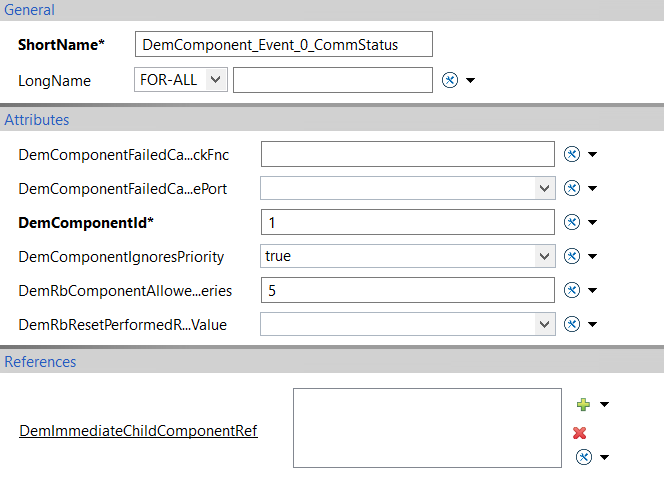664x481 pixels.
Task: Open the FOR-ALL language dropdown
Action: [x=181, y=80]
